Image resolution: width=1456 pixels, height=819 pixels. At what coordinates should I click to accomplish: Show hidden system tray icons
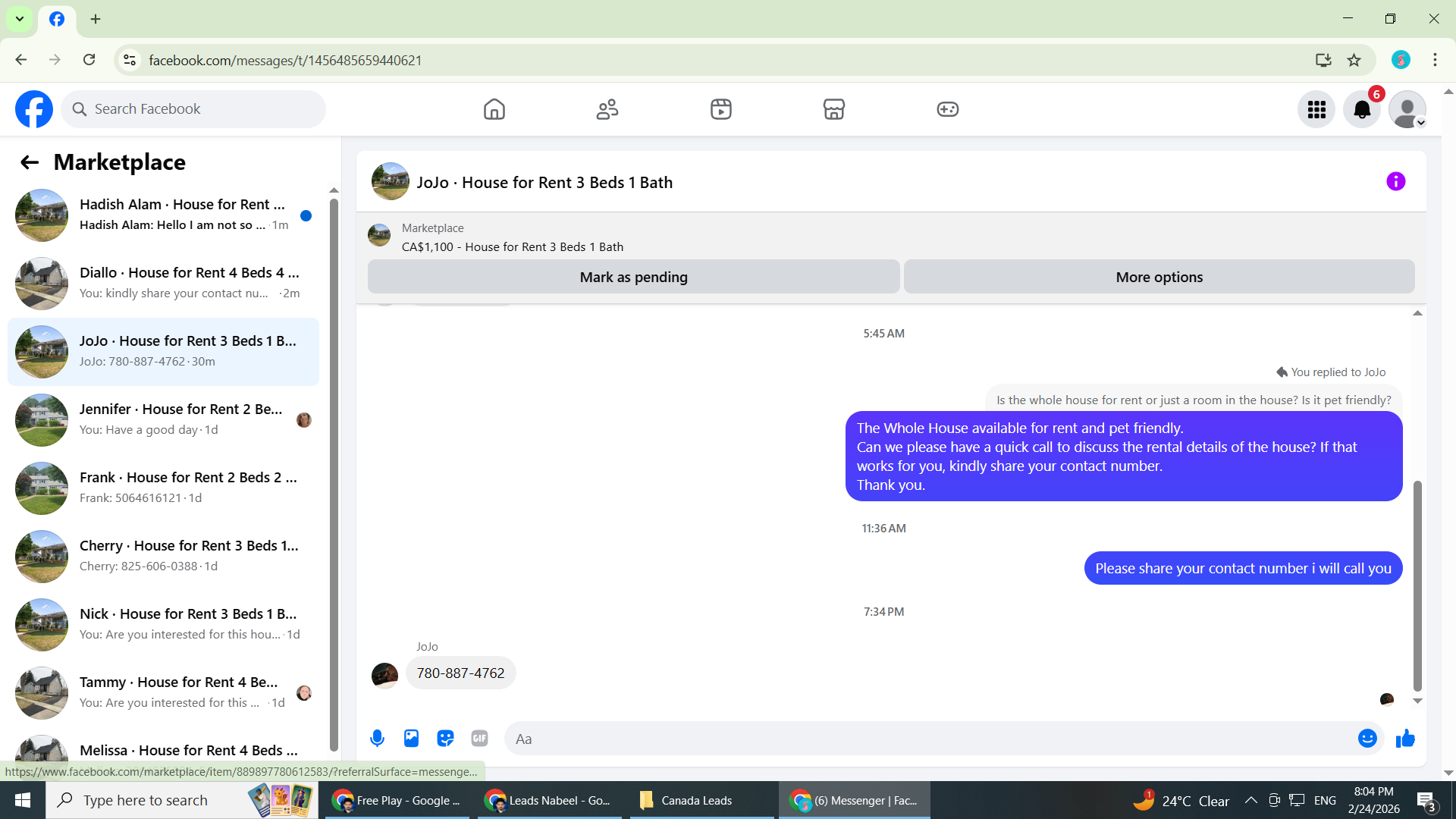[x=1250, y=801]
